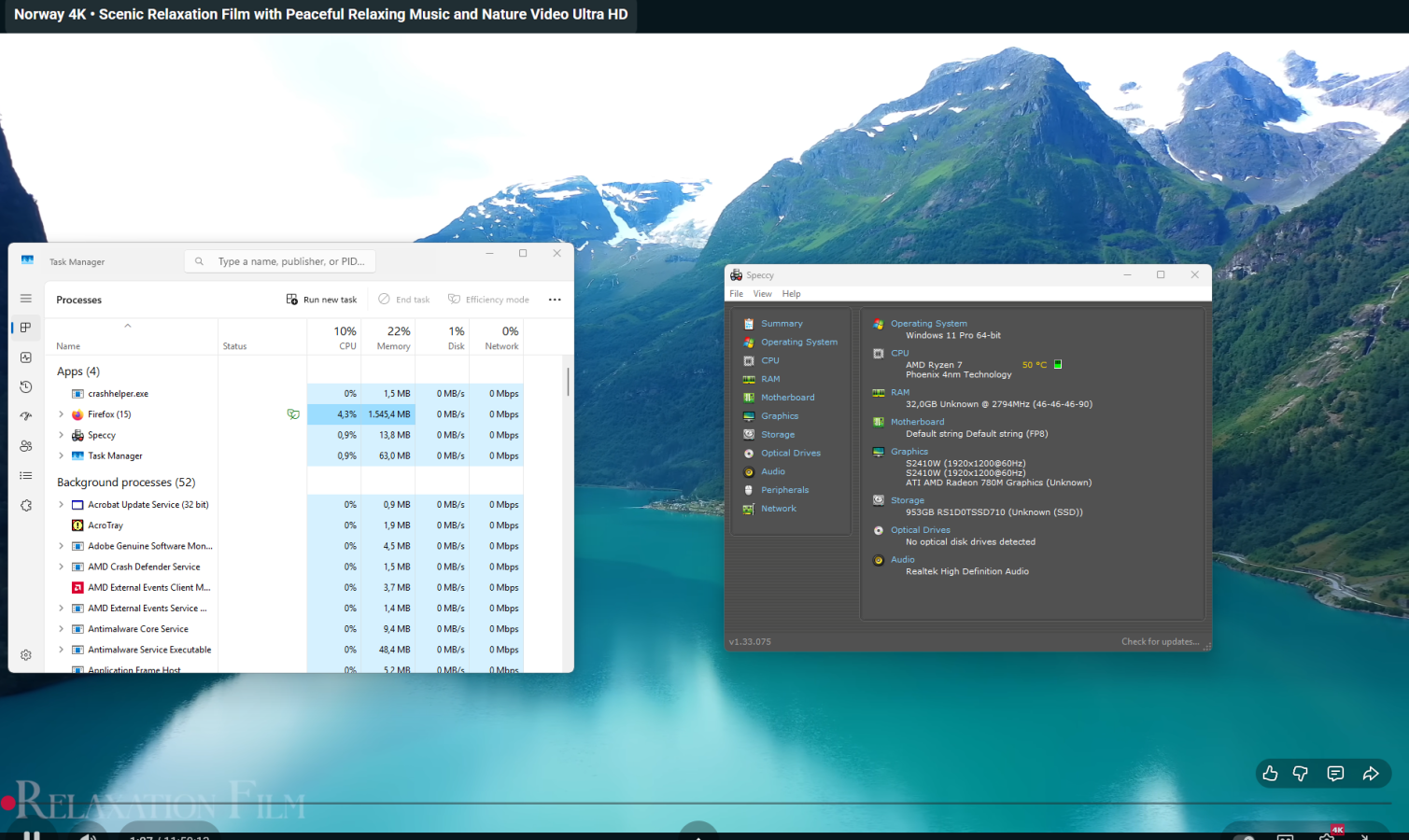Open the Details list icon in Task Manager
Screen dimensions: 1409x840
(x=25, y=475)
